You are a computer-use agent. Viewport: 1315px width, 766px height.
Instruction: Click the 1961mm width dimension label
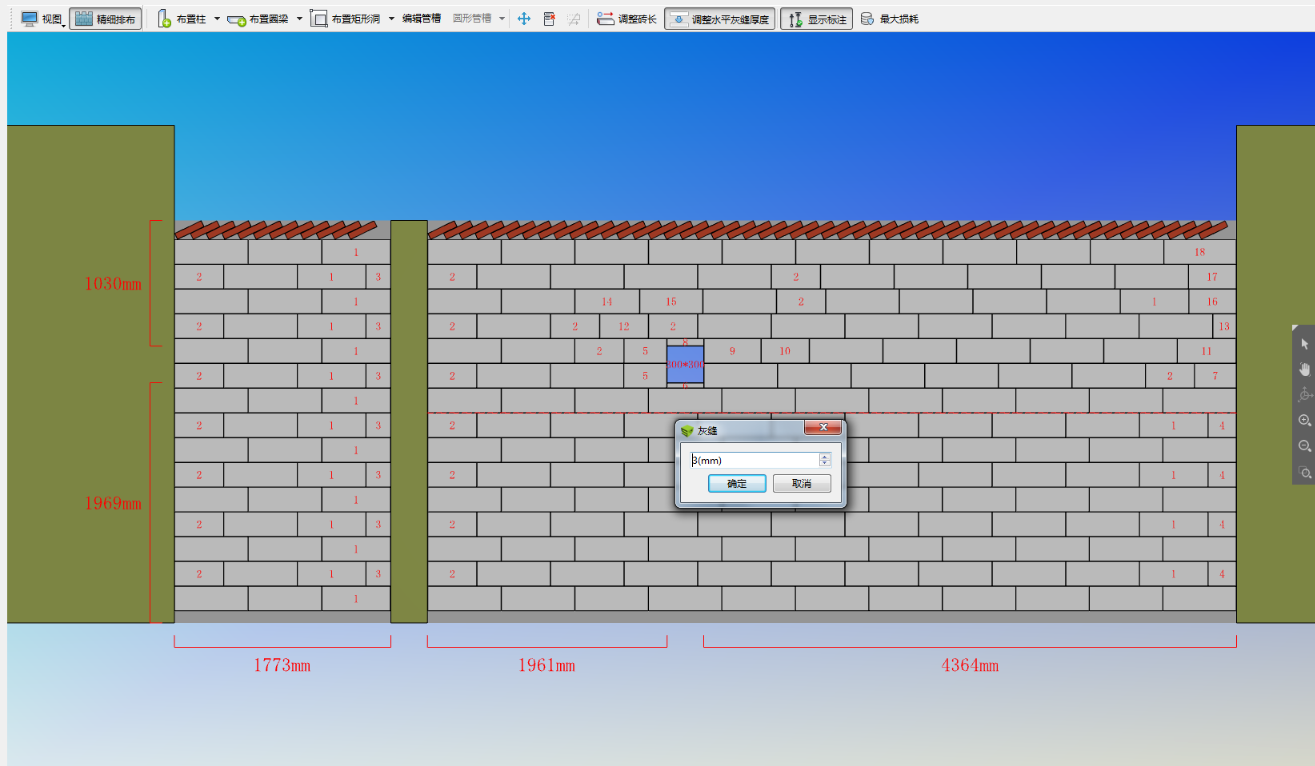tap(546, 665)
